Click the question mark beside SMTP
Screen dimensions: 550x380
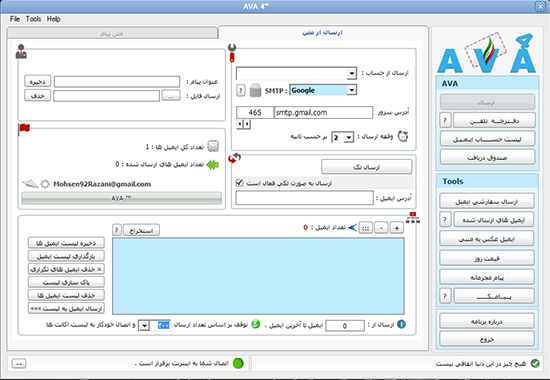coord(240,91)
